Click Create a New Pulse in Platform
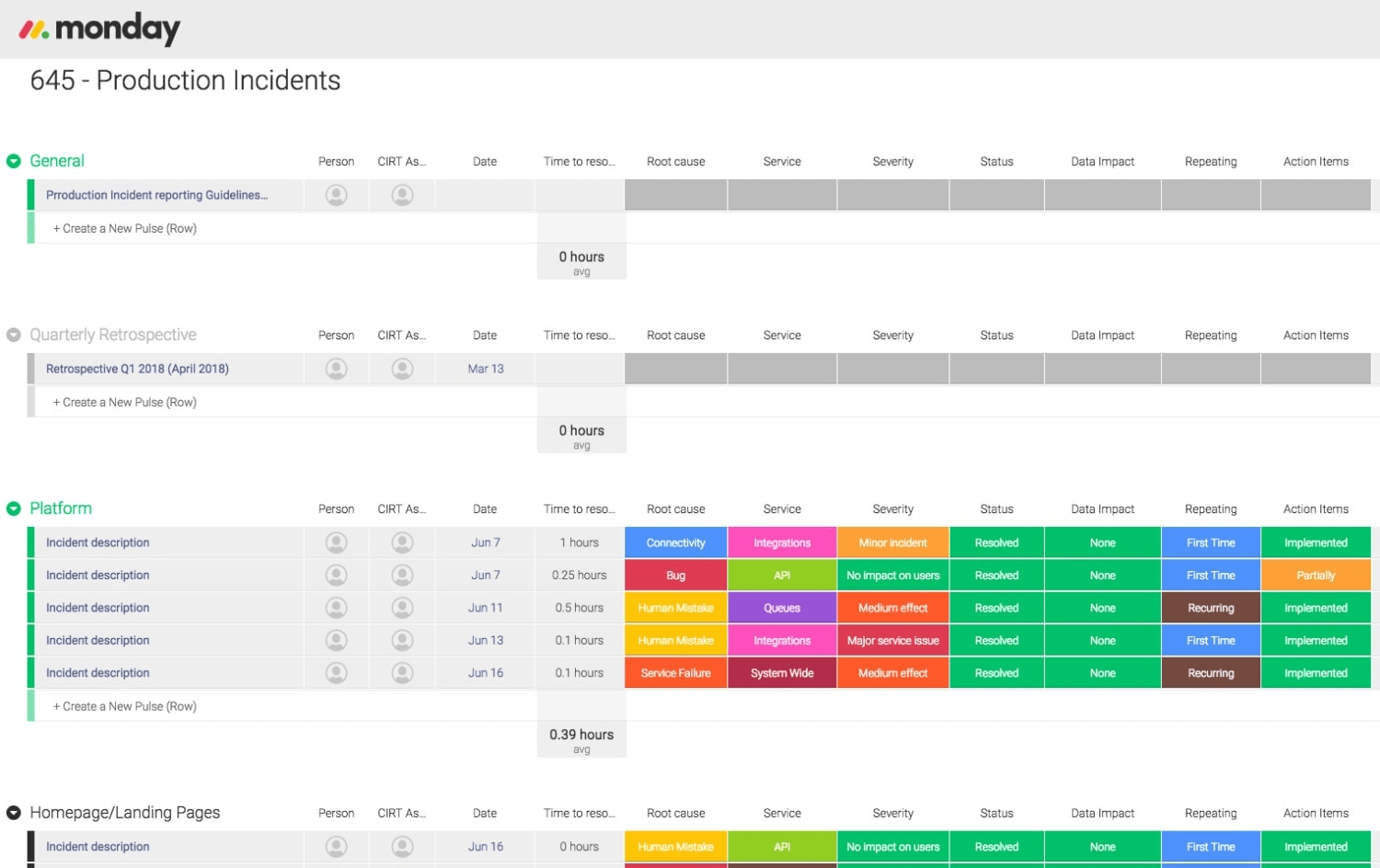Image resolution: width=1380 pixels, height=868 pixels. [125, 706]
